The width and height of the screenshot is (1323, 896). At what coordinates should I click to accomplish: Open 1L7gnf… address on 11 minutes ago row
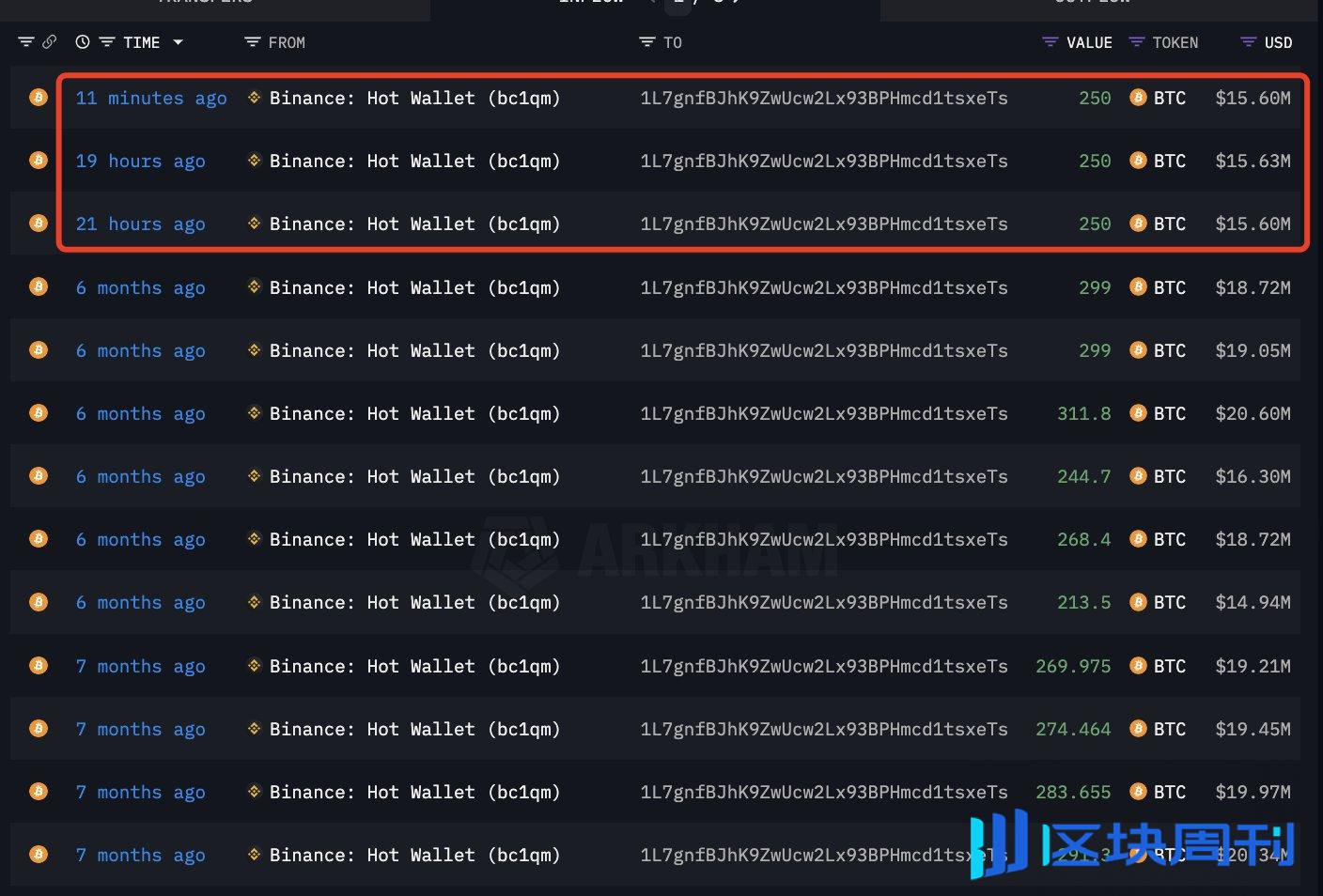click(824, 98)
